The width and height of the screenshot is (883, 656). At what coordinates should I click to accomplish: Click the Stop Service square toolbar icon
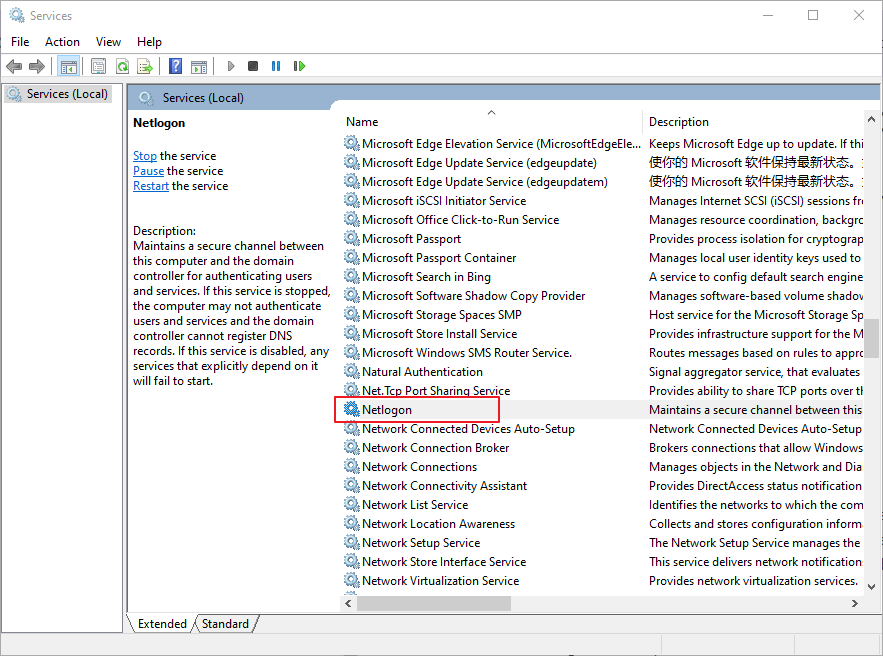(x=251, y=65)
